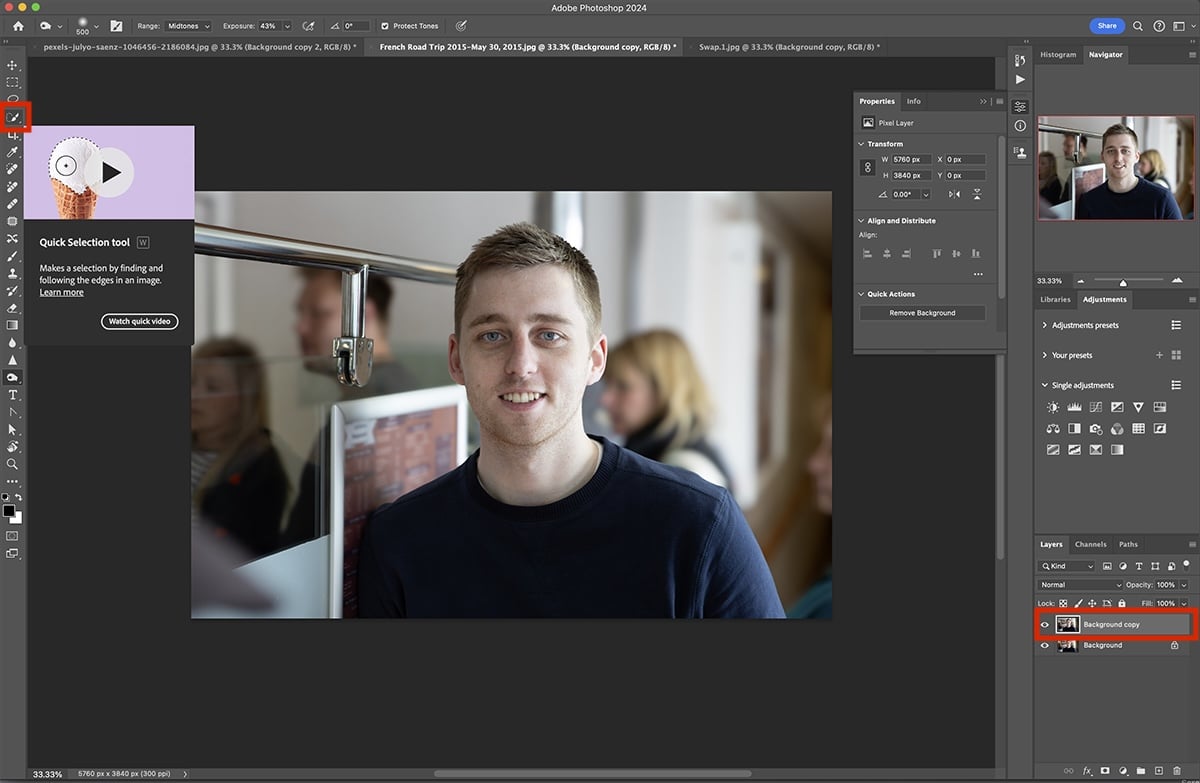
Task: Select the Zoom tool
Action: click(13, 464)
